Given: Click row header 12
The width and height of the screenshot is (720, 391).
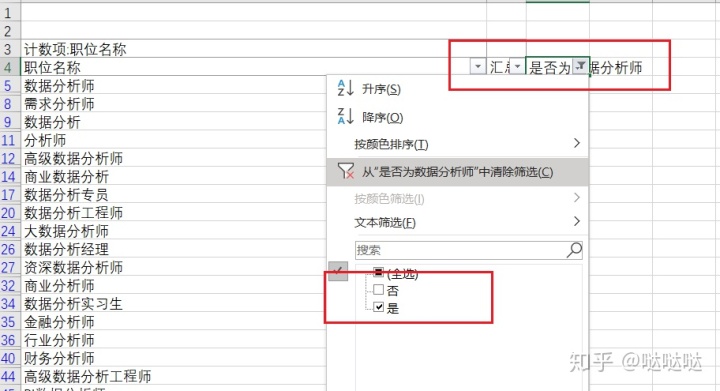Looking at the screenshot, I should [x=10, y=158].
